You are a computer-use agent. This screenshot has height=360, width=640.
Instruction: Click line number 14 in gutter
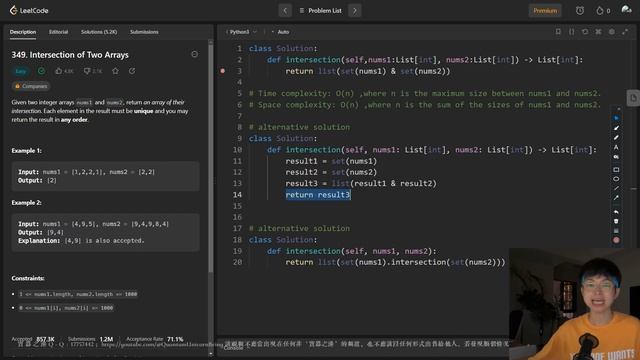pos(237,195)
